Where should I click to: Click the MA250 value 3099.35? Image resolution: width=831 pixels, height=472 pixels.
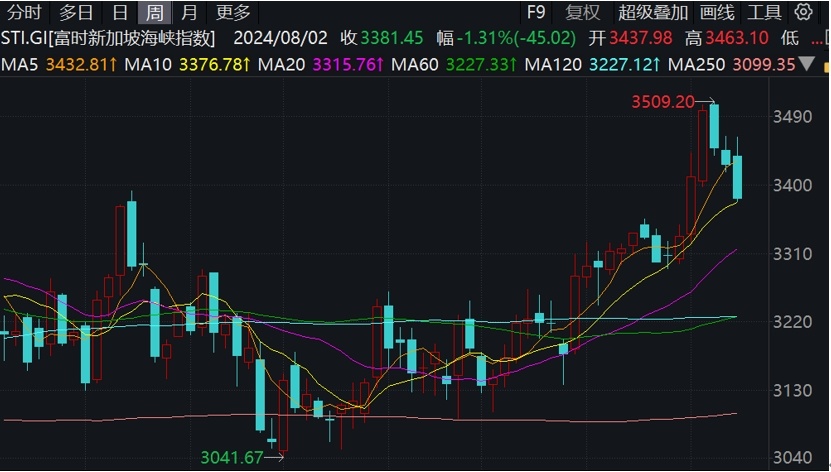click(764, 65)
